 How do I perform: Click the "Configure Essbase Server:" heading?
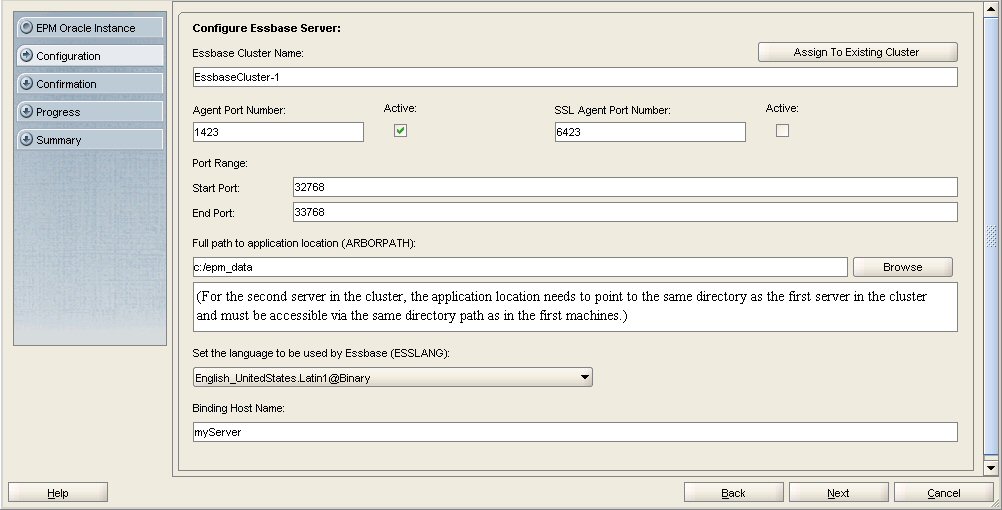(266, 28)
